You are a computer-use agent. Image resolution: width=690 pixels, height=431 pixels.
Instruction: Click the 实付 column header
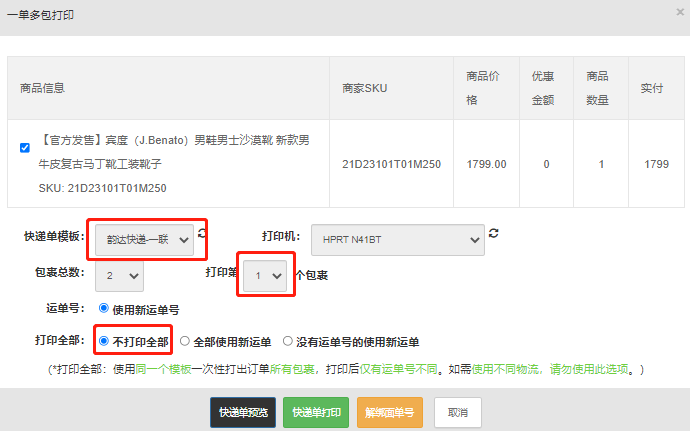coord(651,88)
